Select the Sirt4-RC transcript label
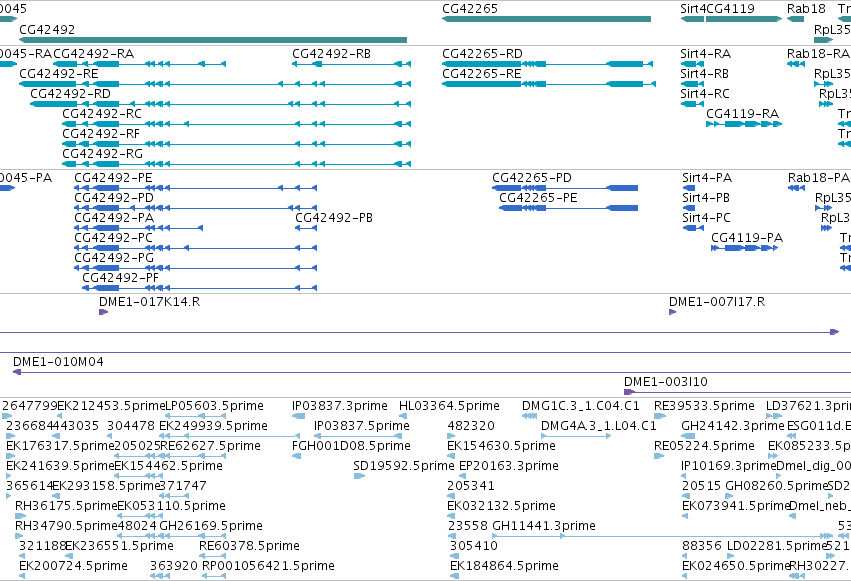This screenshot has width=851, height=581. click(705, 94)
